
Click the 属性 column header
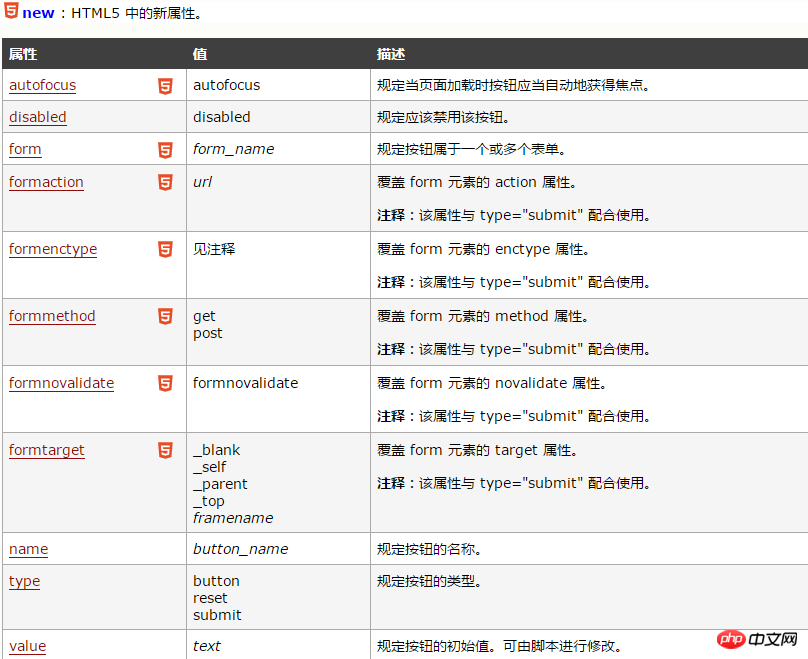[23, 54]
